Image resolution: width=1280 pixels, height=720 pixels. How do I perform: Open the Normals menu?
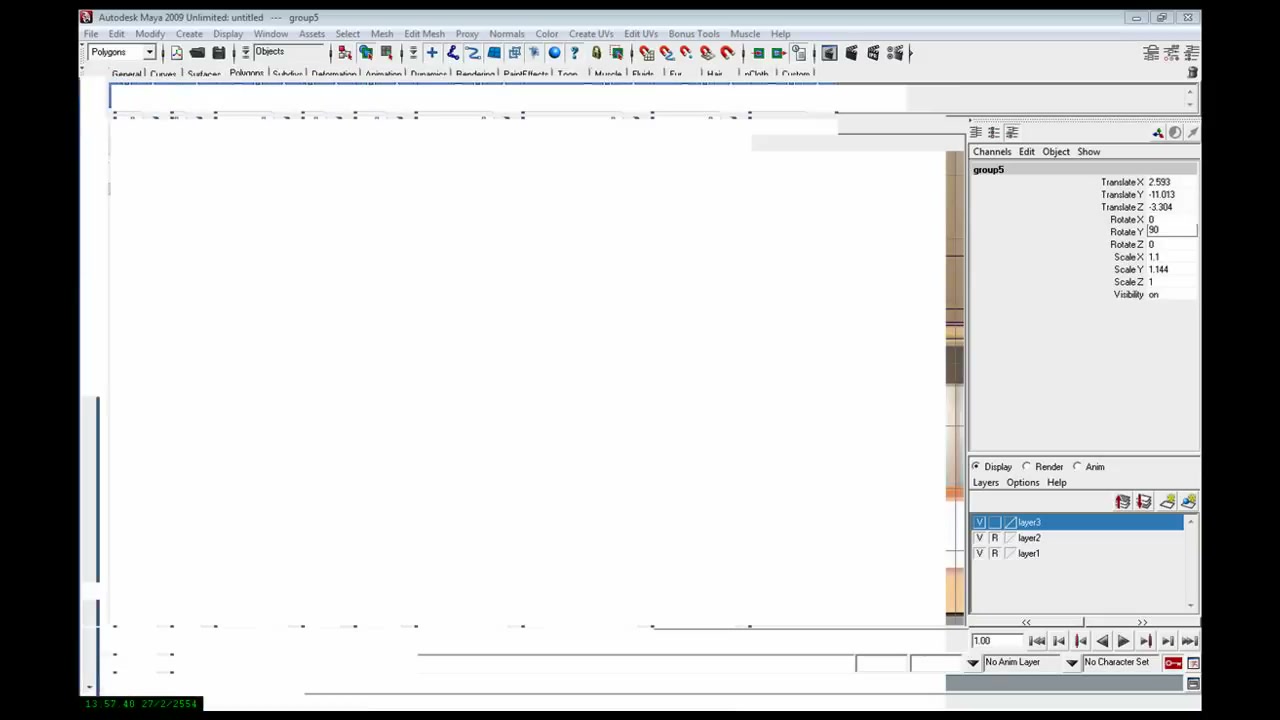[x=507, y=34]
